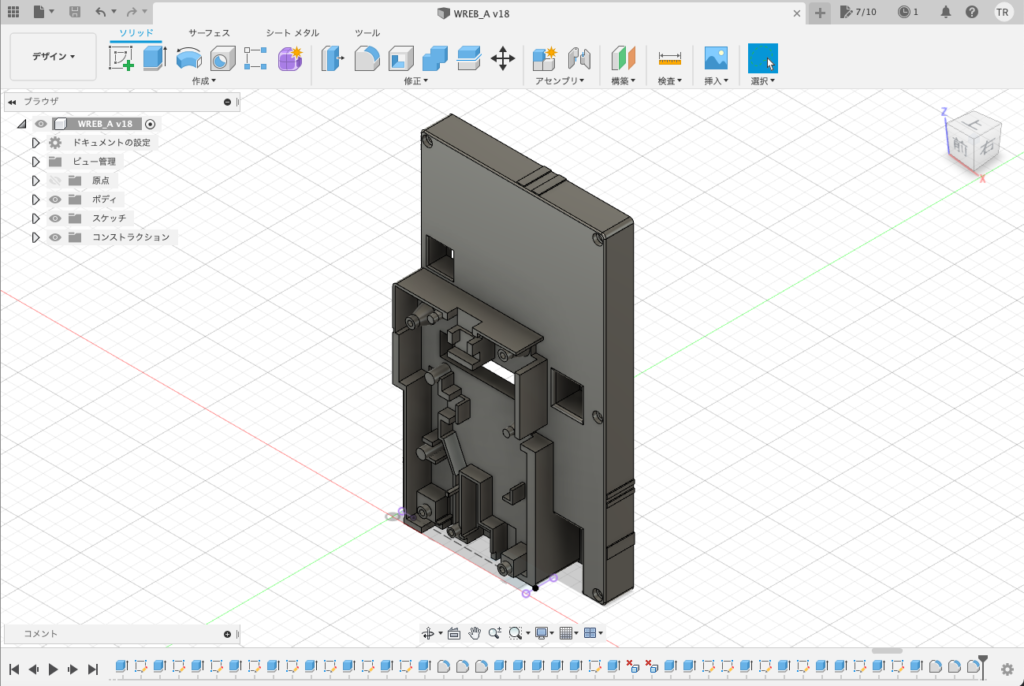Select the Press Pull tool
Viewport: 1024px width, 686px height.
(x=332, y=58)
